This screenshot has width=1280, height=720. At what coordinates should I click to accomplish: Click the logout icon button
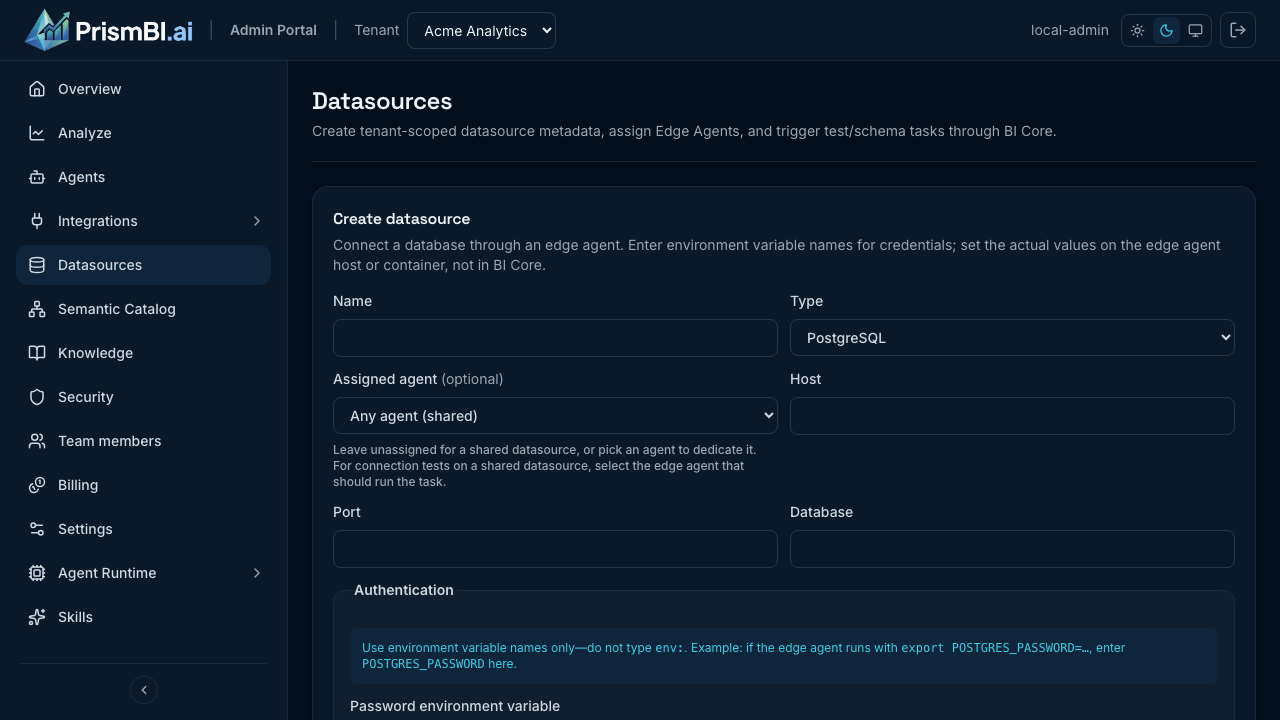coord(1238,30)
